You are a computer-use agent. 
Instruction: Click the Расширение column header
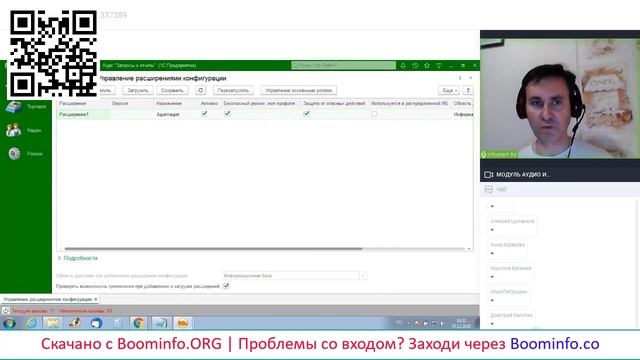(x=83, y=104)
